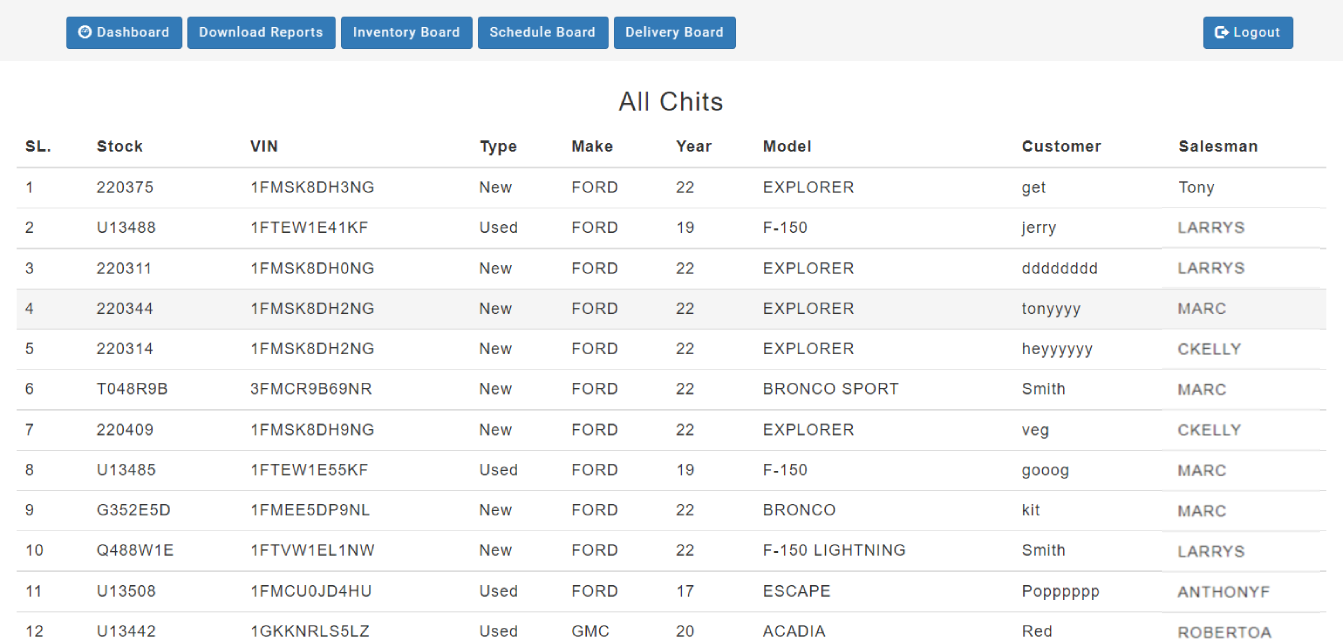
Task: Navigate to the Delivery Board
Action: pyautogui.click(x=674, y=32)
